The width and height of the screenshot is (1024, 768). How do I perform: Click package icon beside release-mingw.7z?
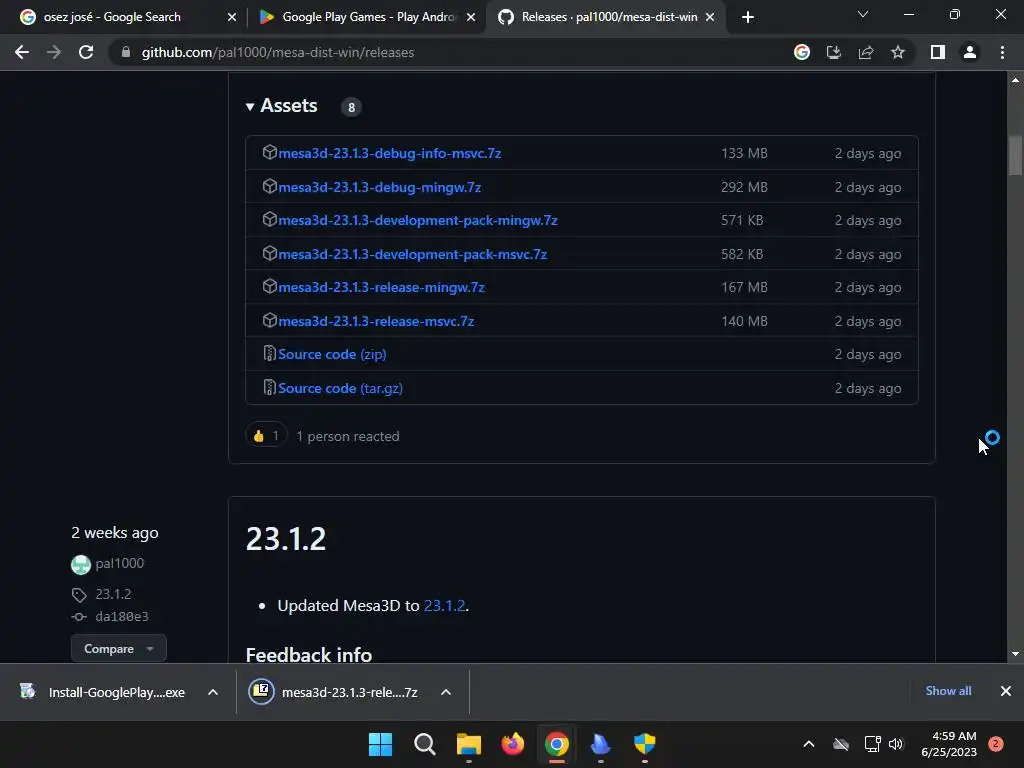point(269,286)
